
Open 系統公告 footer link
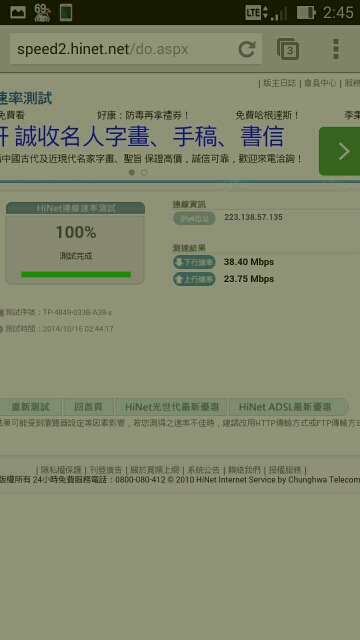pyautogui.click(x=203, y=470)
